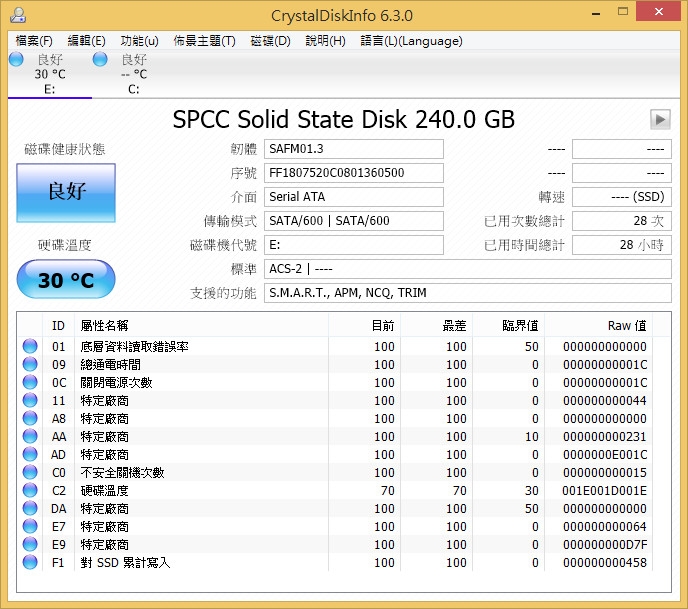The image size is (688, 609).
Task: Click status icon of attribute 09 row
Action: pyautogui.click(x=30, y=364)
